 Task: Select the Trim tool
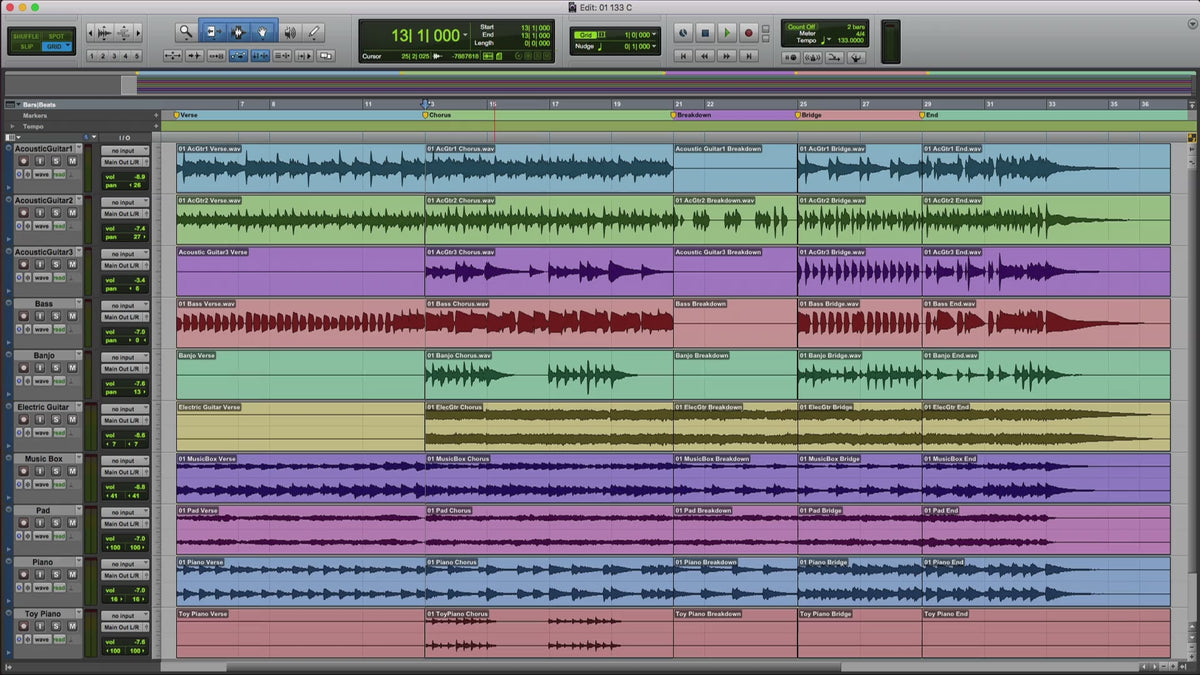(x=214, y=33)
